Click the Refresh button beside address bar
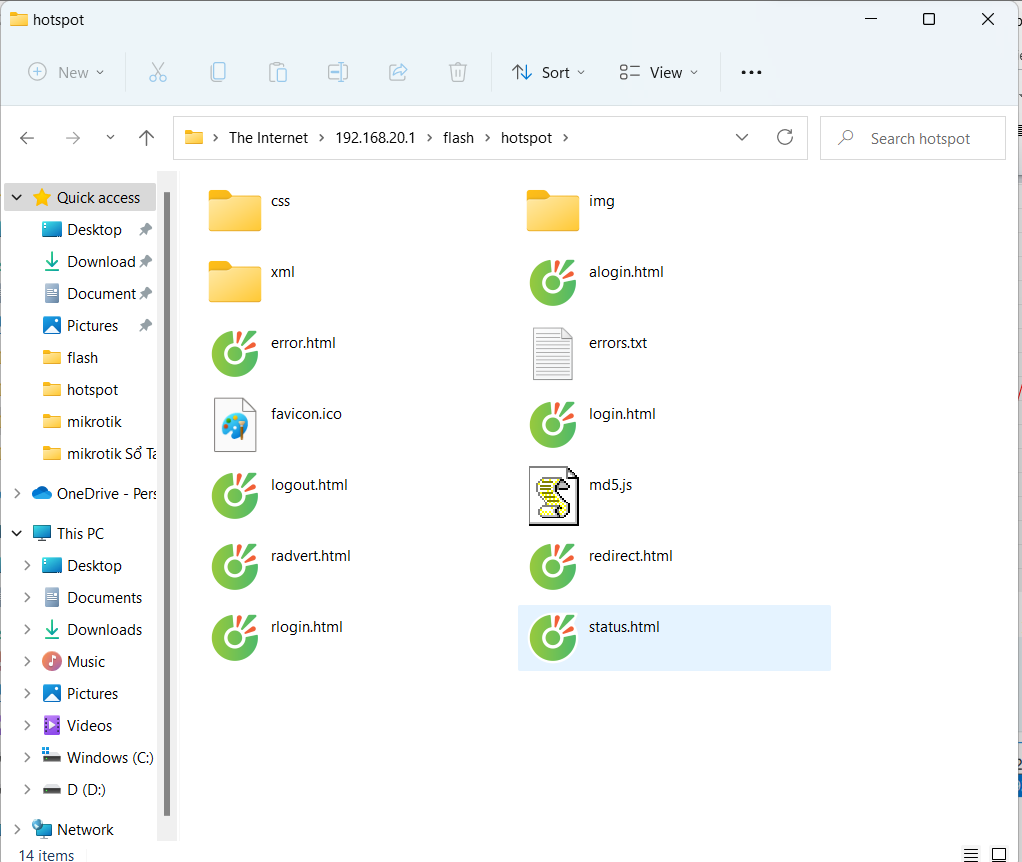 (785, 138)
